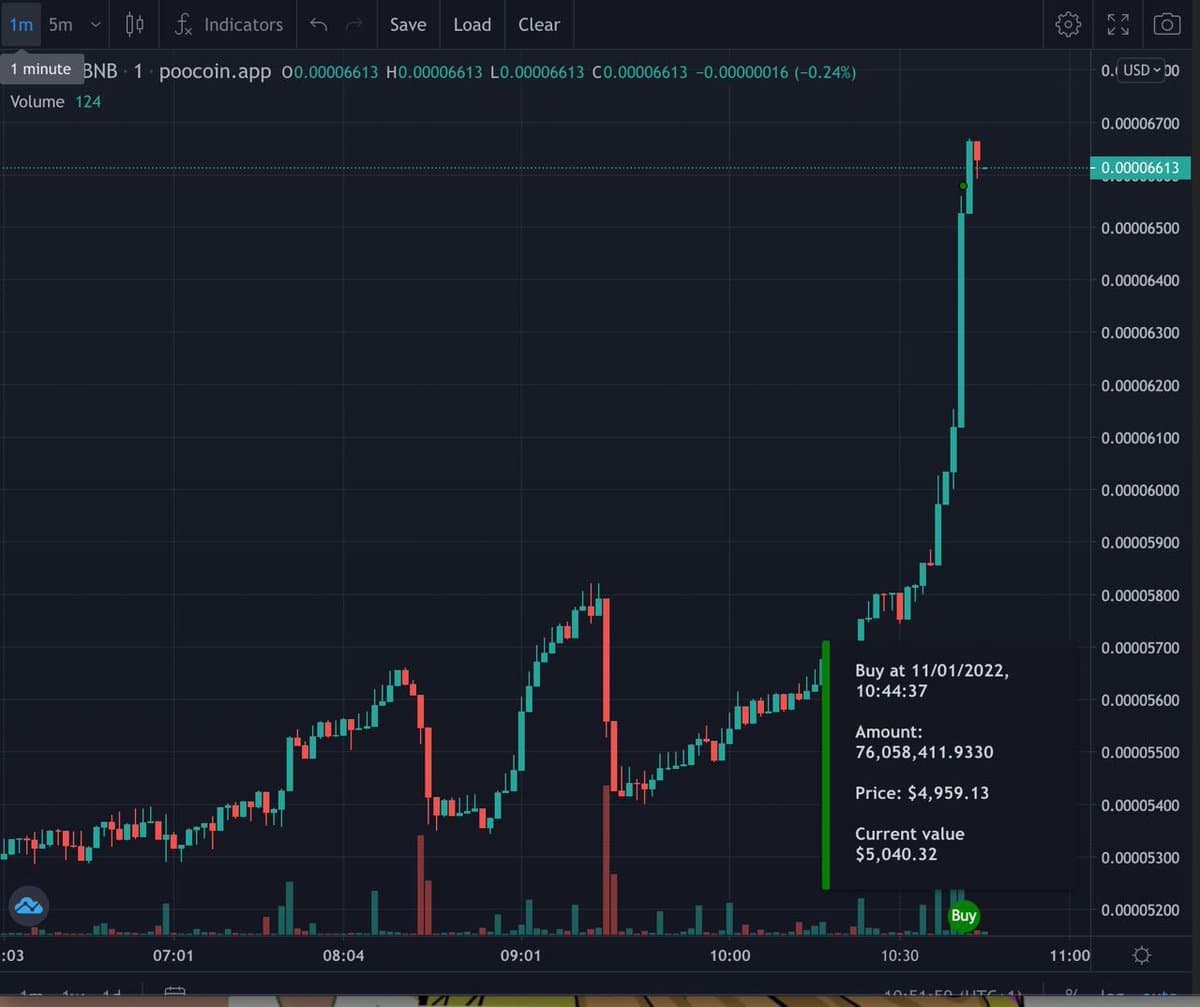The height and width of the screenshot is (1007, 1200).
Task: Click the Volume 124 legend
Action: pos(55,102)
